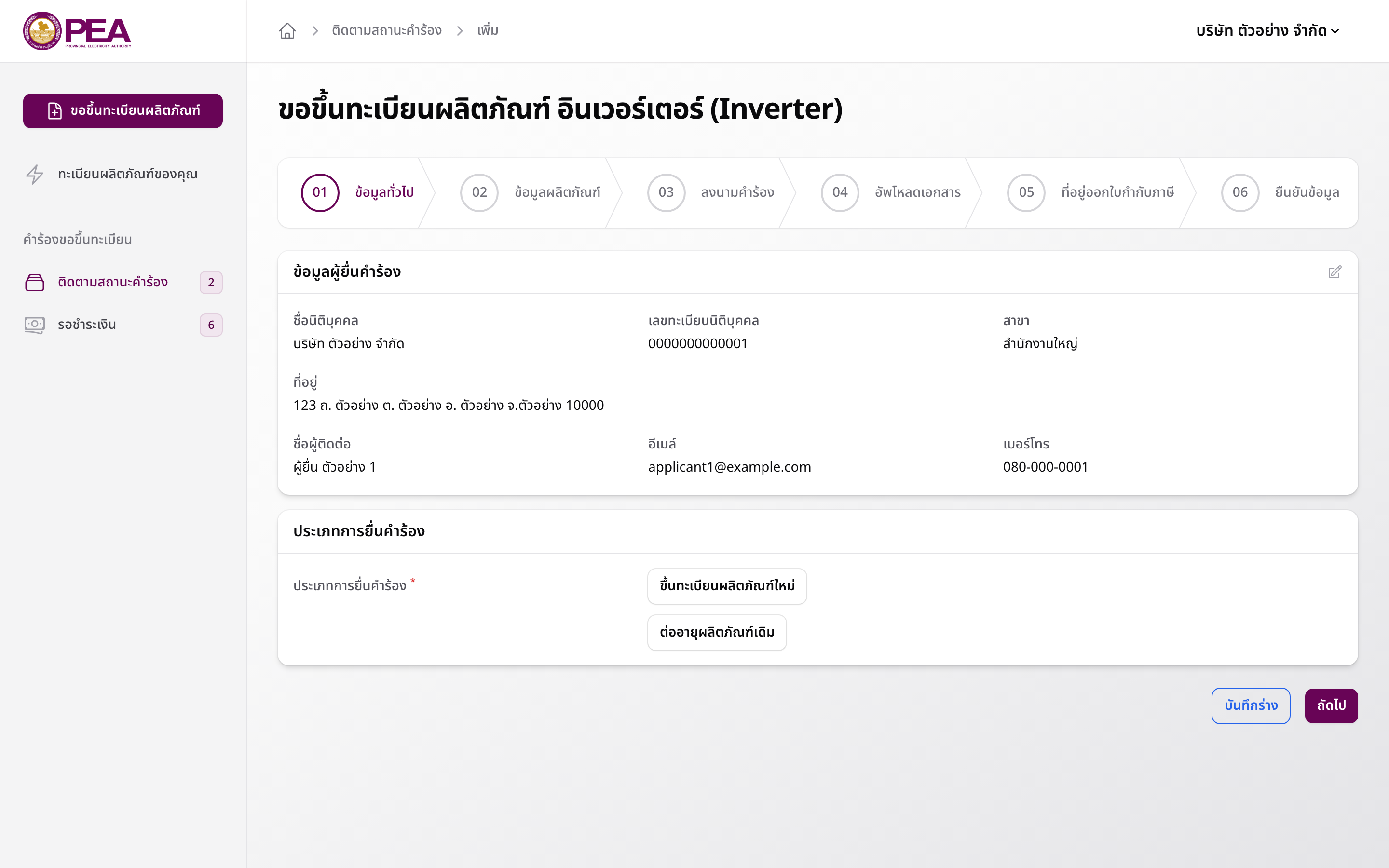The image size is (1389, 868).
Task: Click the รอชำระเงิน money icon
Action: [34, 325]
